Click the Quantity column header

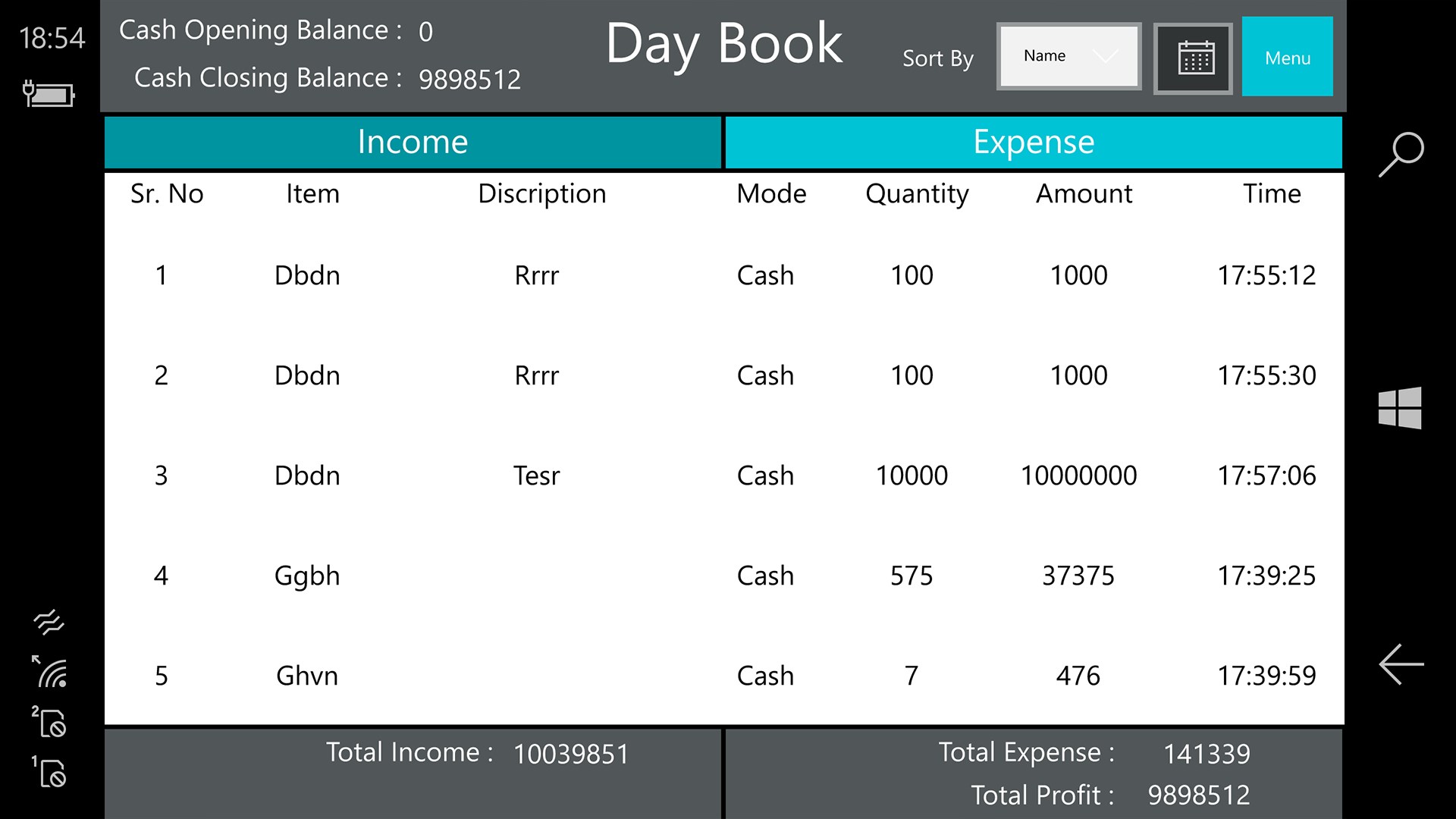917,194
